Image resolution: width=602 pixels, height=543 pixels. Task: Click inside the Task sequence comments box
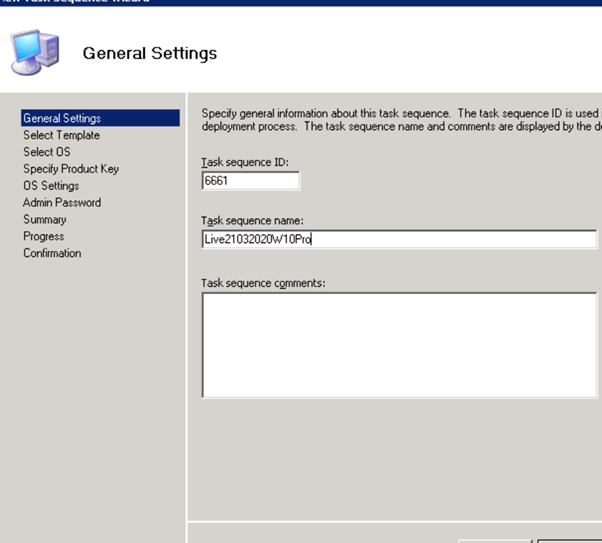tap(400, 343)
